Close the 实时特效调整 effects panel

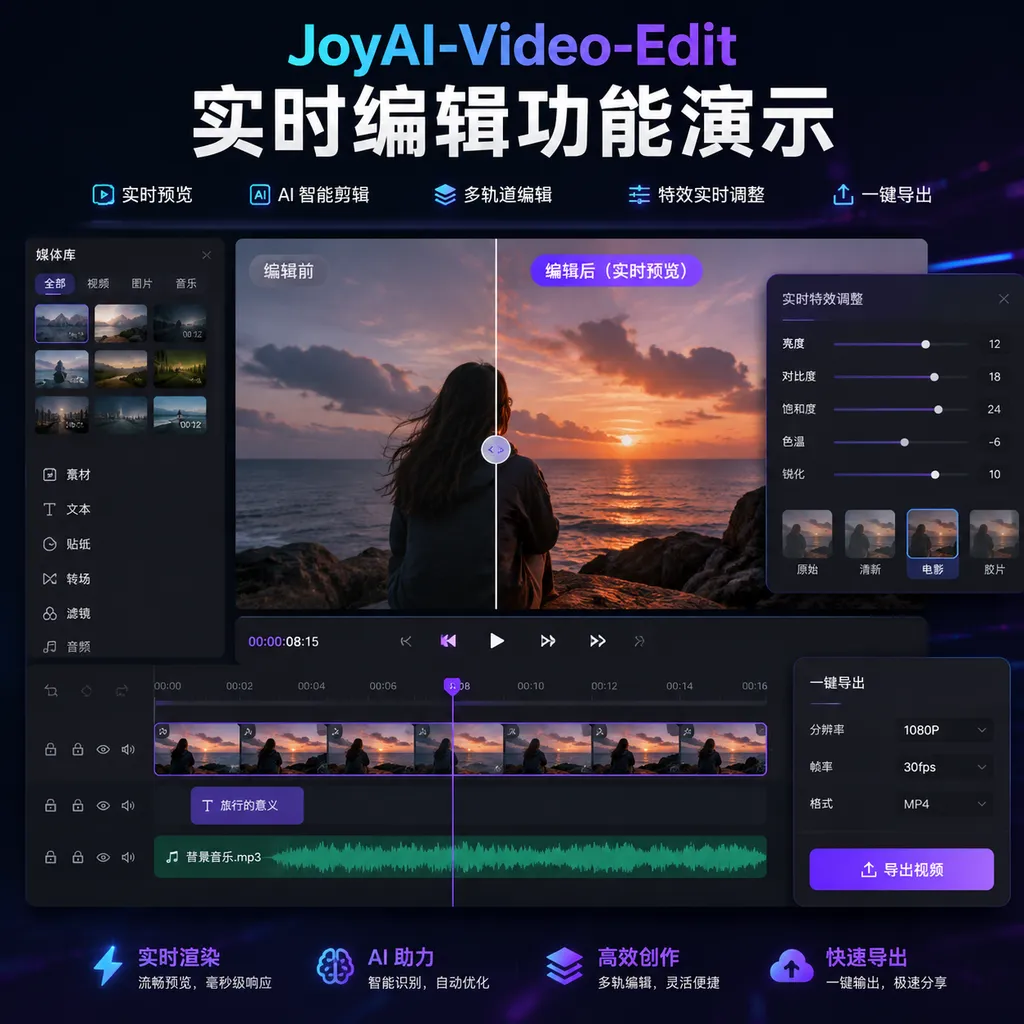[1004, 298]
